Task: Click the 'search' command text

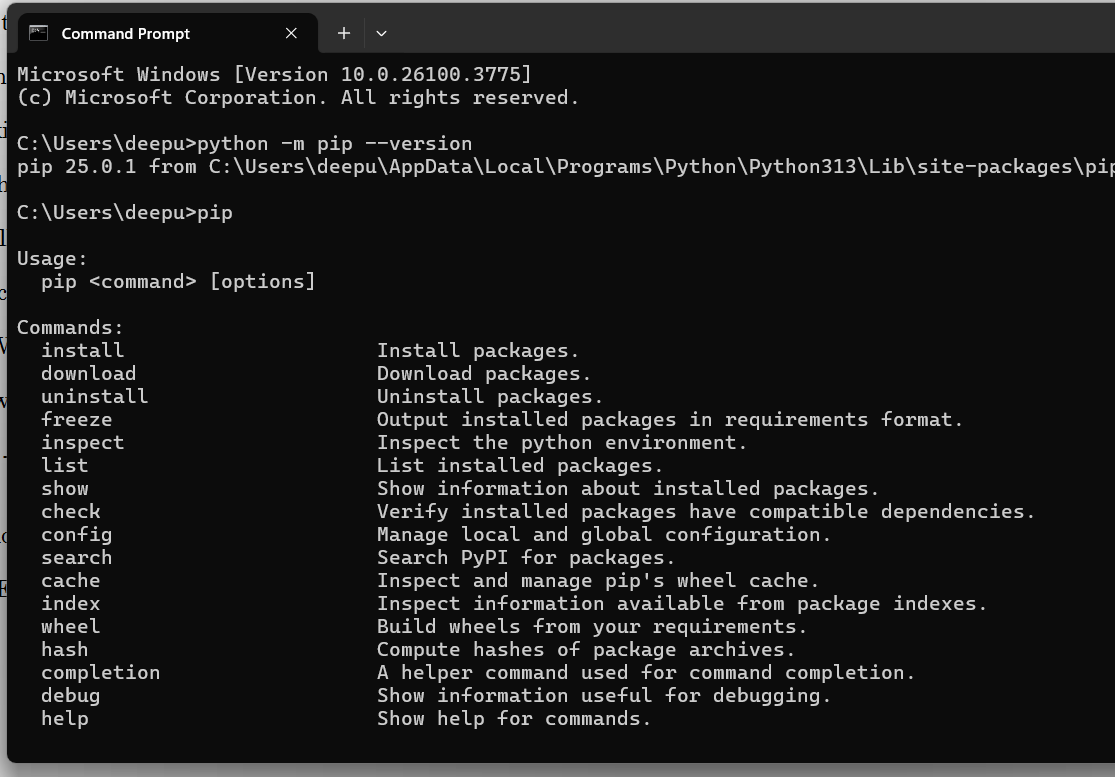Action: [77, 557]
